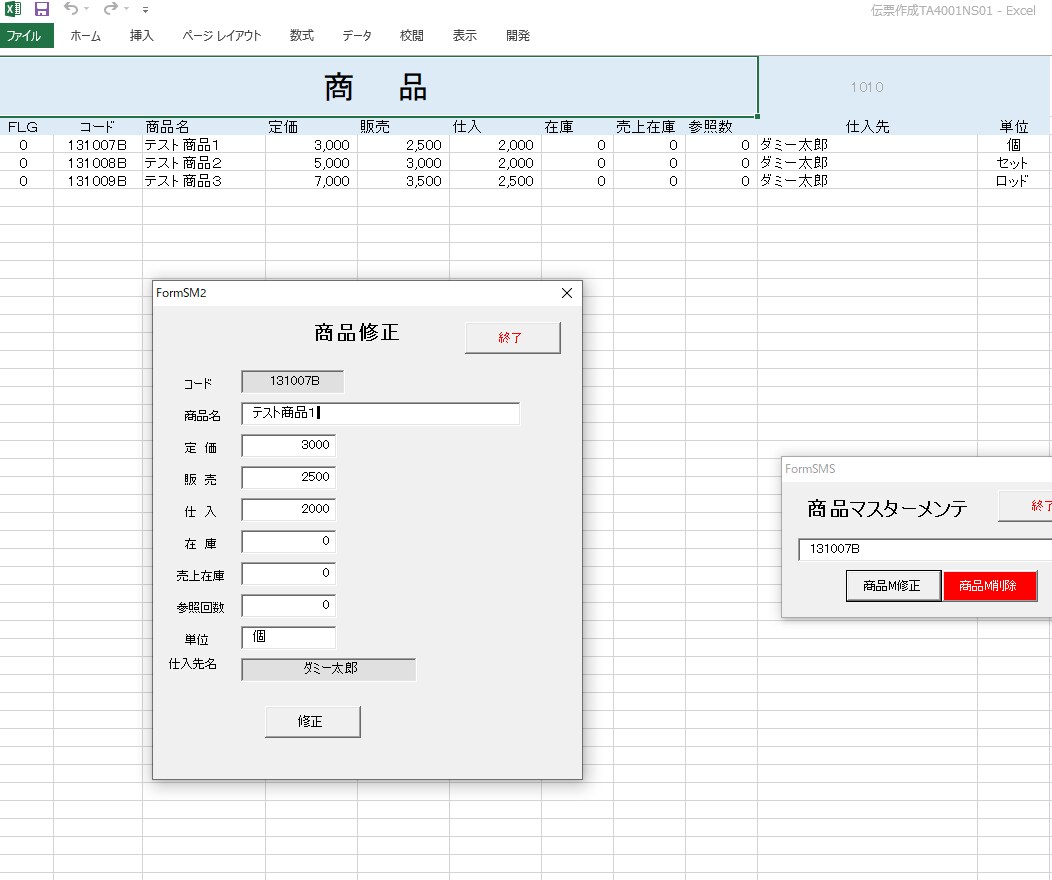Open the Redo history dropdown arrow
1052x880 pixels.
pyautogui.click(x=127, y=9)
